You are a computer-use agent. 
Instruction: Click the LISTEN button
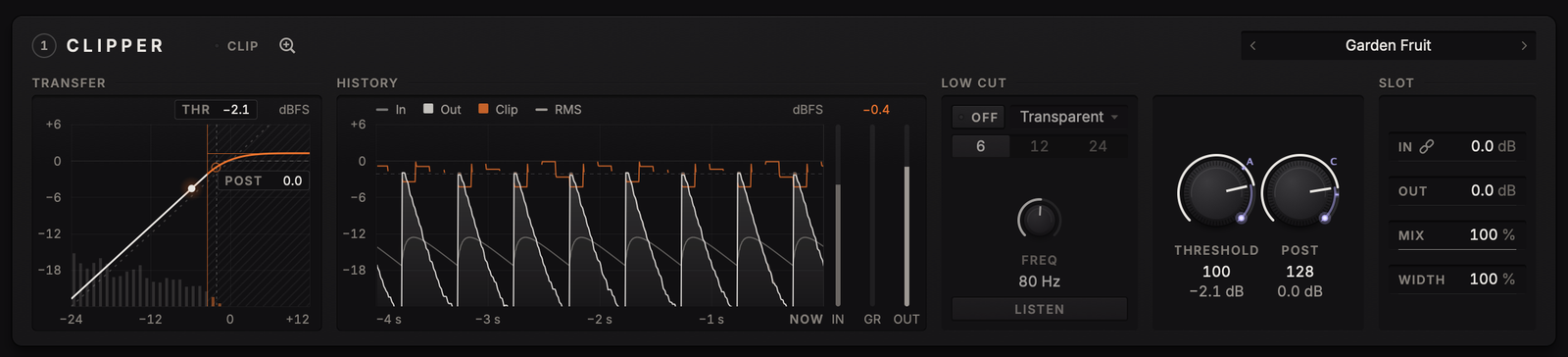coord(1039,309)
